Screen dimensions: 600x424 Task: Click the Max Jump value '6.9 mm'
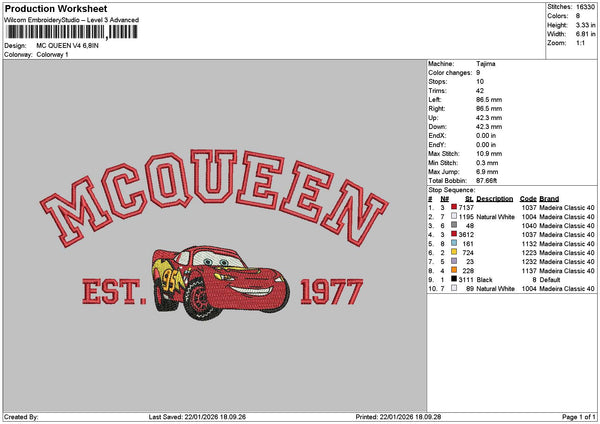pos(487,172)
